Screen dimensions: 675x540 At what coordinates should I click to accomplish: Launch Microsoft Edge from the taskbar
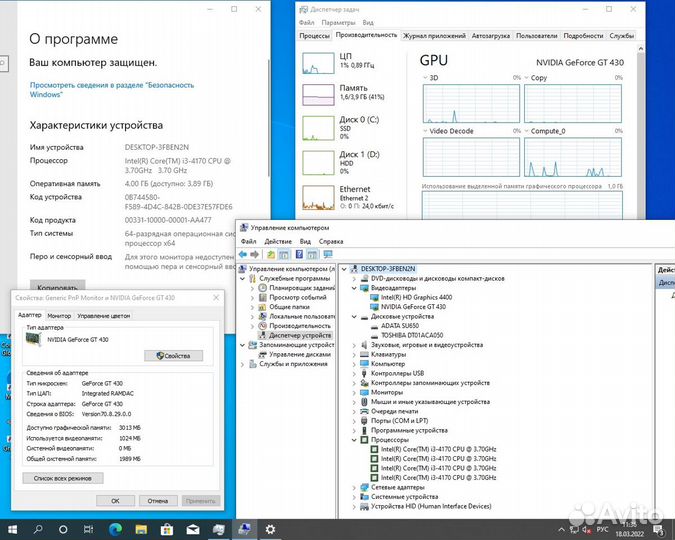click(115, 529)
